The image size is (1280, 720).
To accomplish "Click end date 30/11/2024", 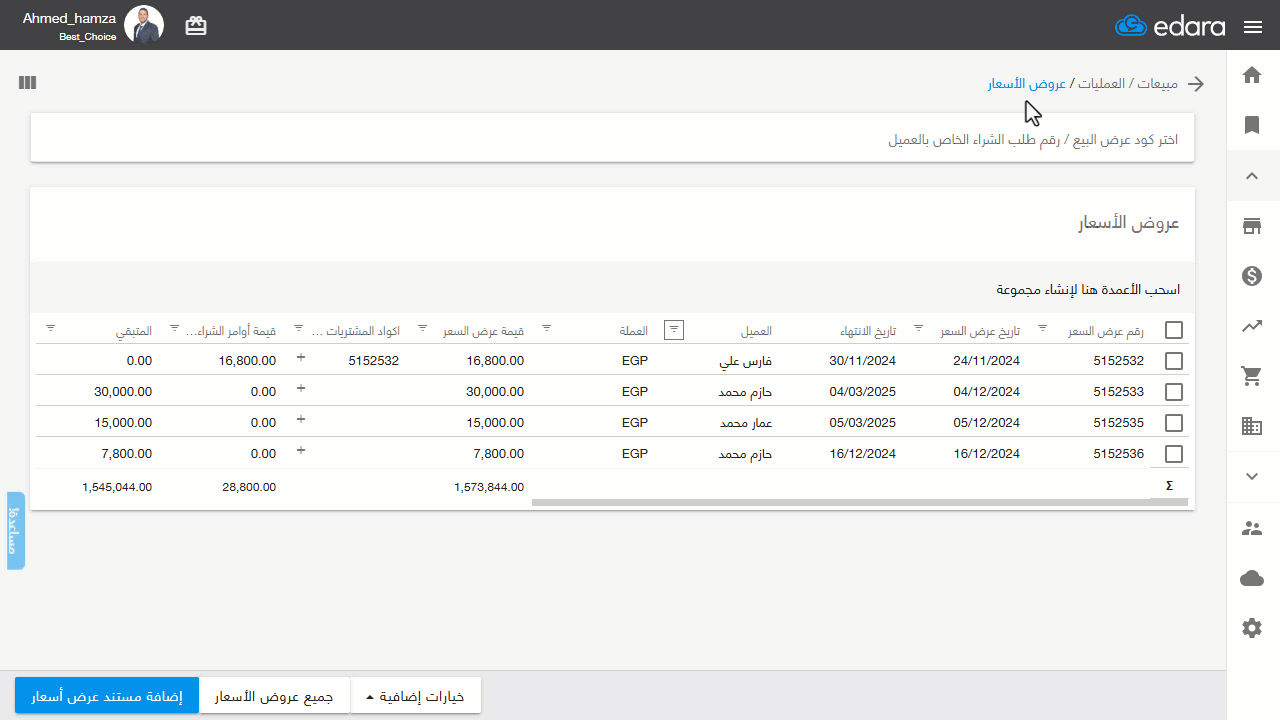I will [863, 361].
